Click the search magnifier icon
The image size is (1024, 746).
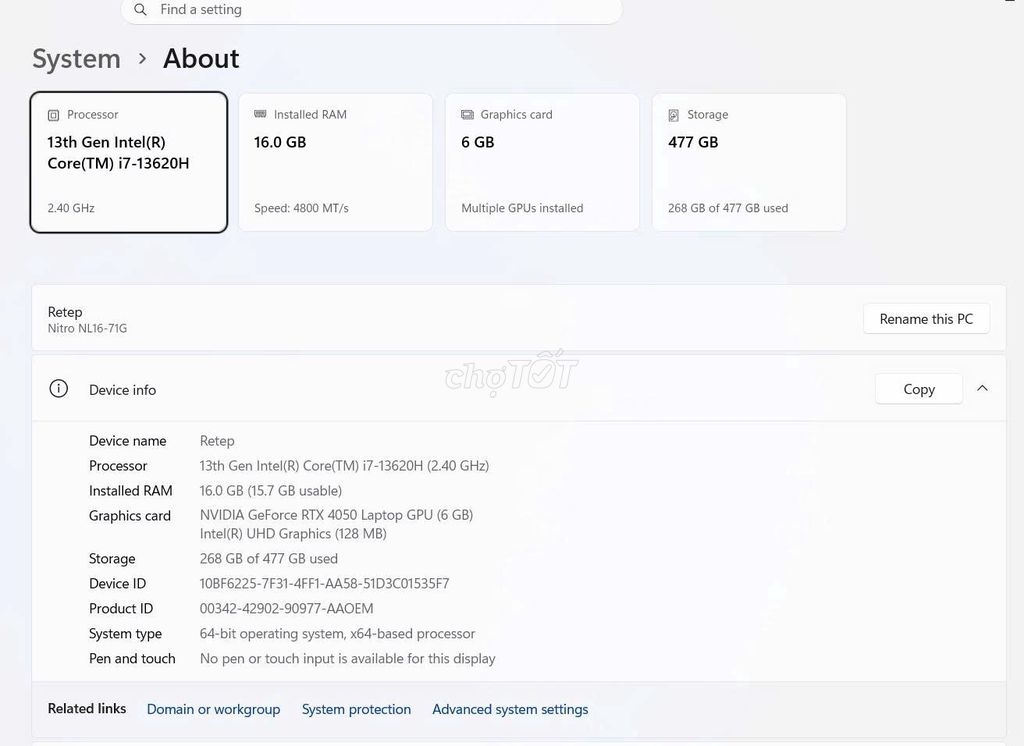[x=140, y=10]
